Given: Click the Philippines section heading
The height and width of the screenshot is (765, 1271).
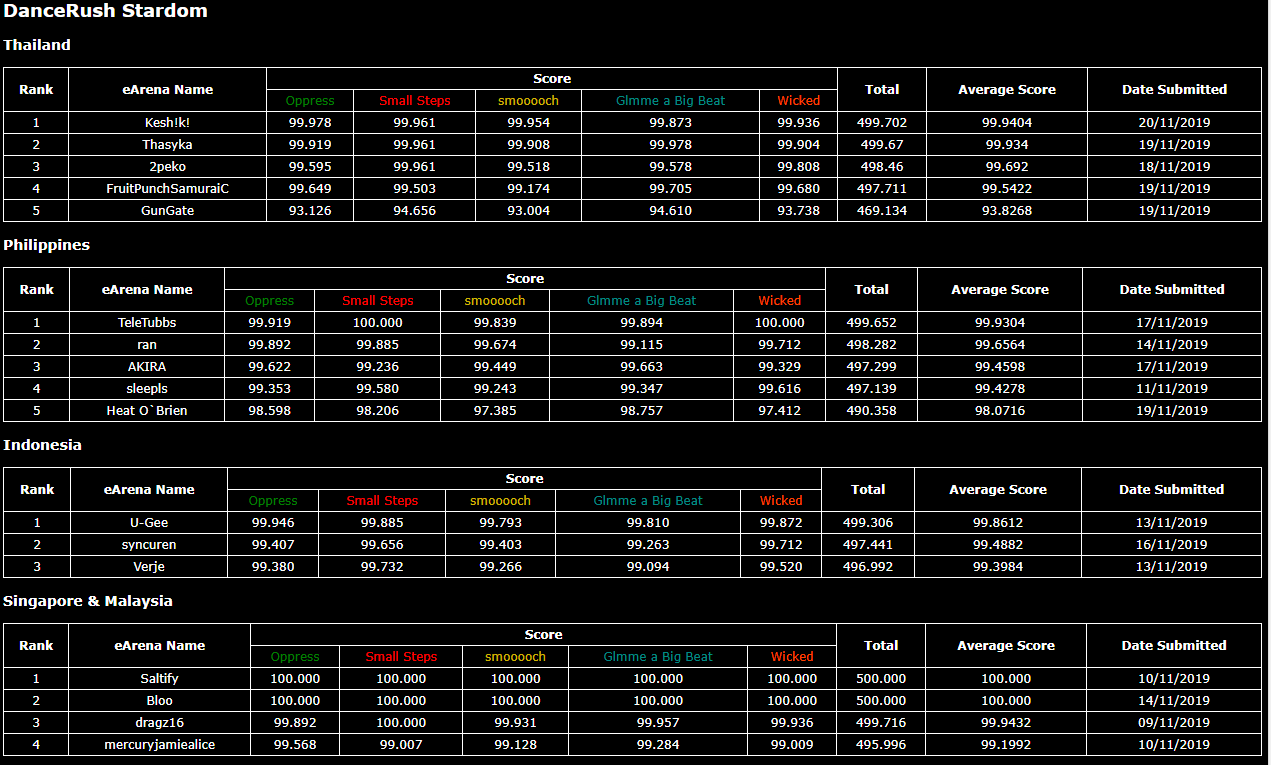Looking at the screenshot, I should pos(46,245).
